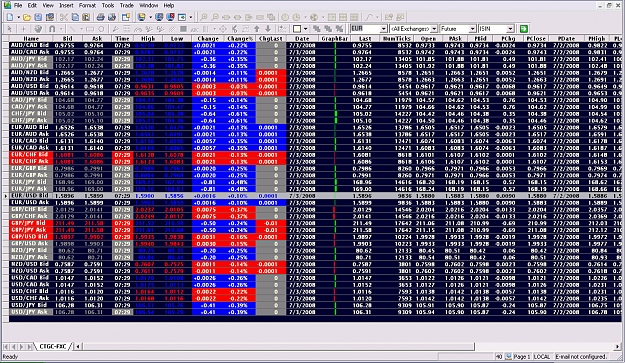
Task: Click the E-mail not configured status text
Action: coord(581,357)
